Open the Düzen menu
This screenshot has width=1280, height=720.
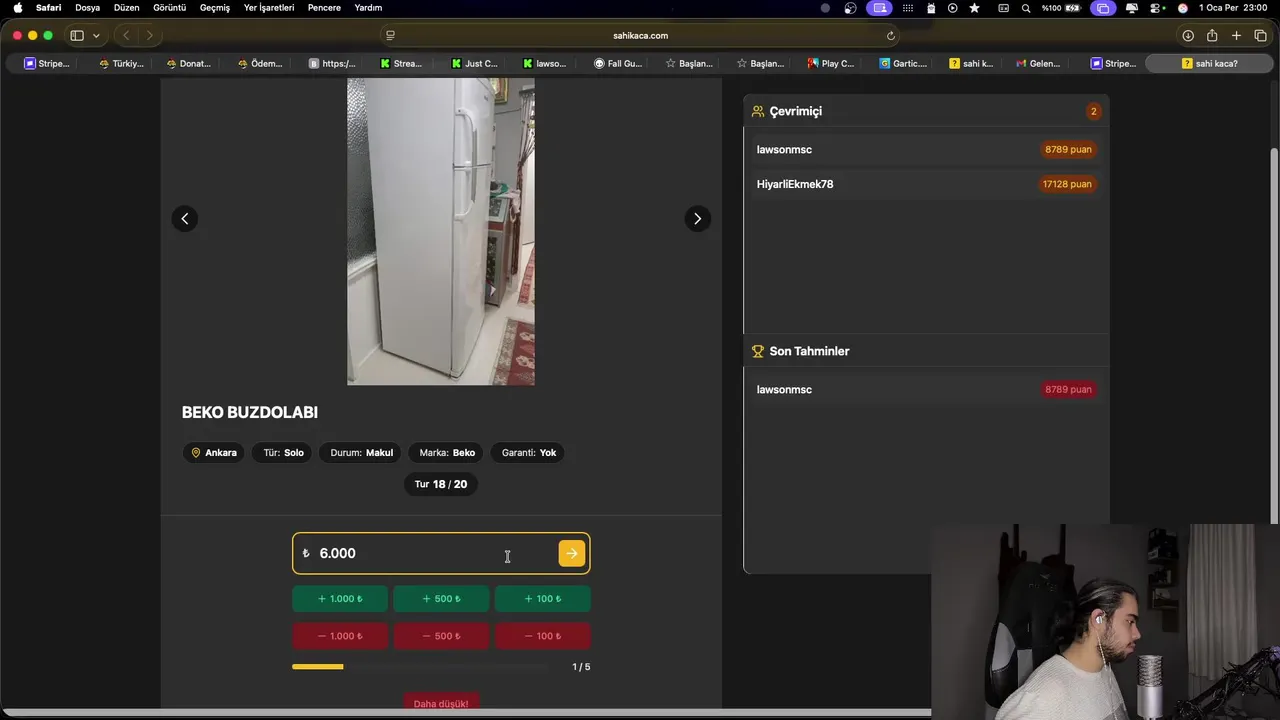pyautogui.click(x=127, y=7)
